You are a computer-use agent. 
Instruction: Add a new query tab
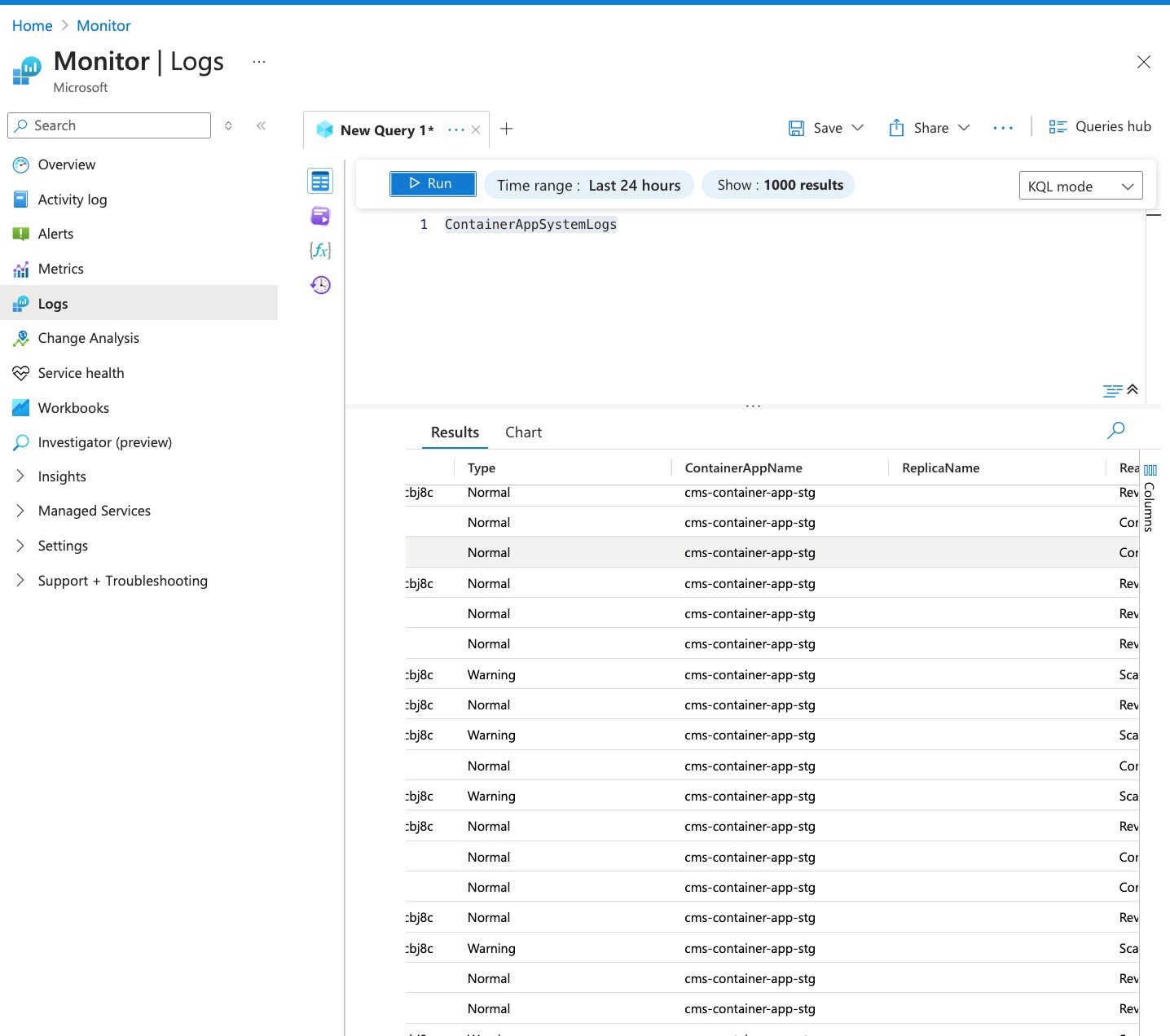(x=506, y=129)
